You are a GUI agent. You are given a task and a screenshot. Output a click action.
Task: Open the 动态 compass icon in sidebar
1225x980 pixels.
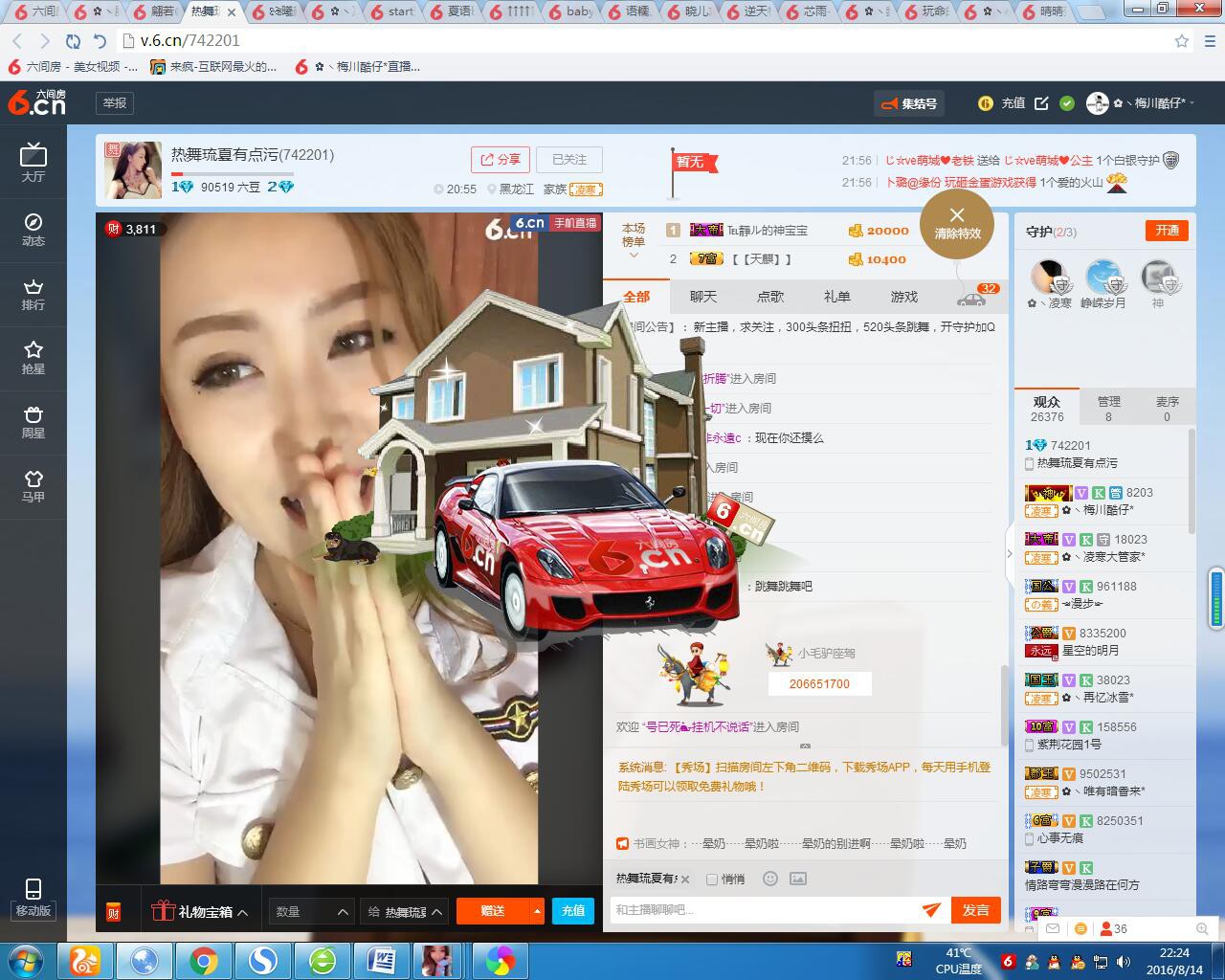(x=33, y=229)
